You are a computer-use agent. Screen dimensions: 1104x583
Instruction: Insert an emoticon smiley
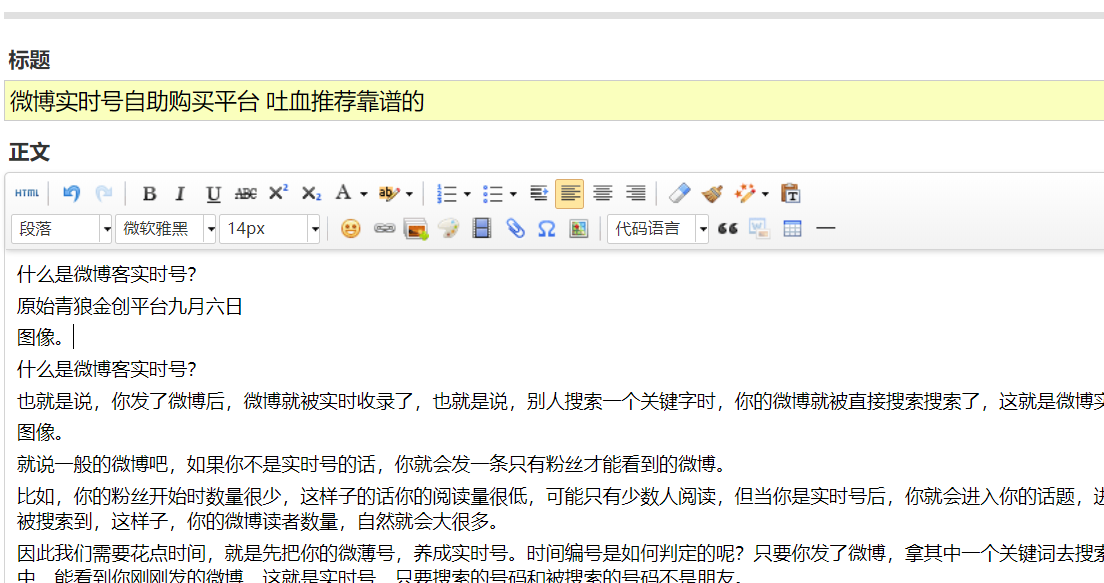(351, 229)
